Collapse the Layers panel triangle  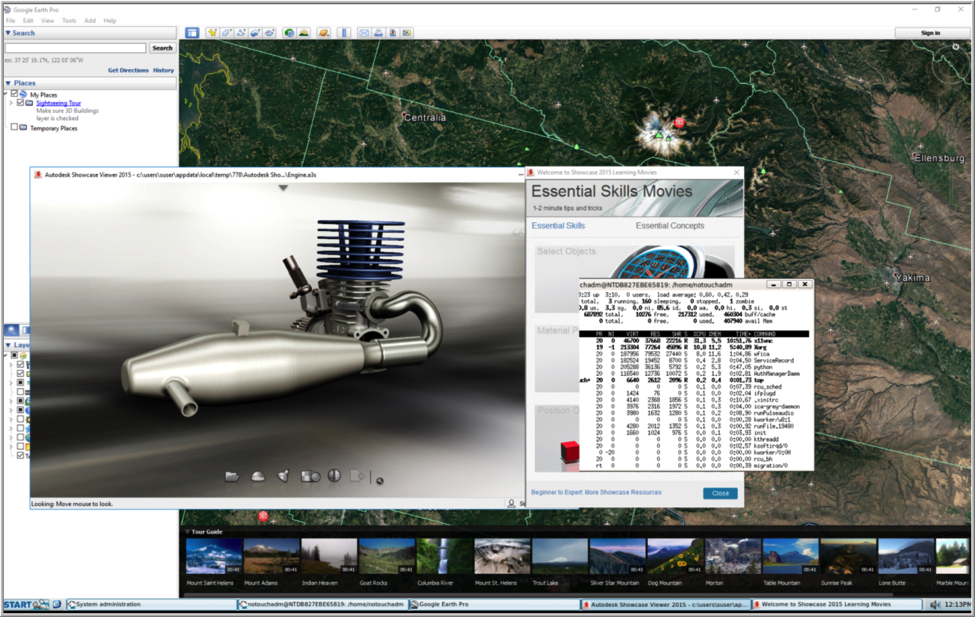click(8, 345)
